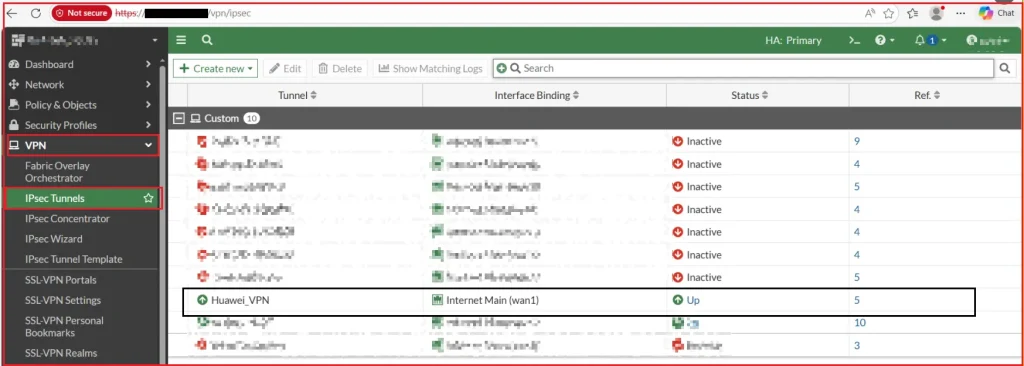Click the green up arrow icon beside Huawei_VPN
This screenshot has height=366, width=1024.
point(202,301)
